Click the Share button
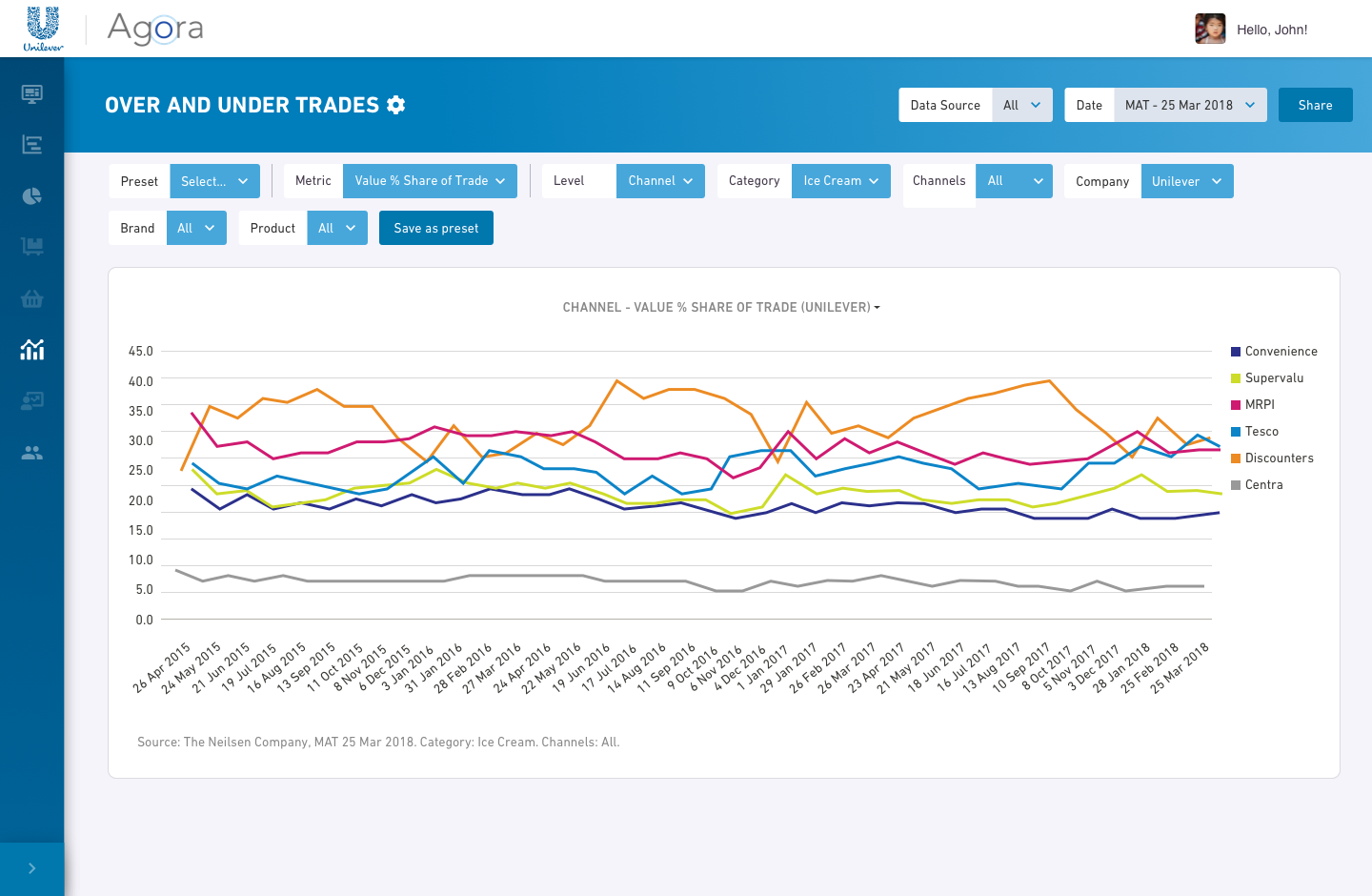 1315,105
